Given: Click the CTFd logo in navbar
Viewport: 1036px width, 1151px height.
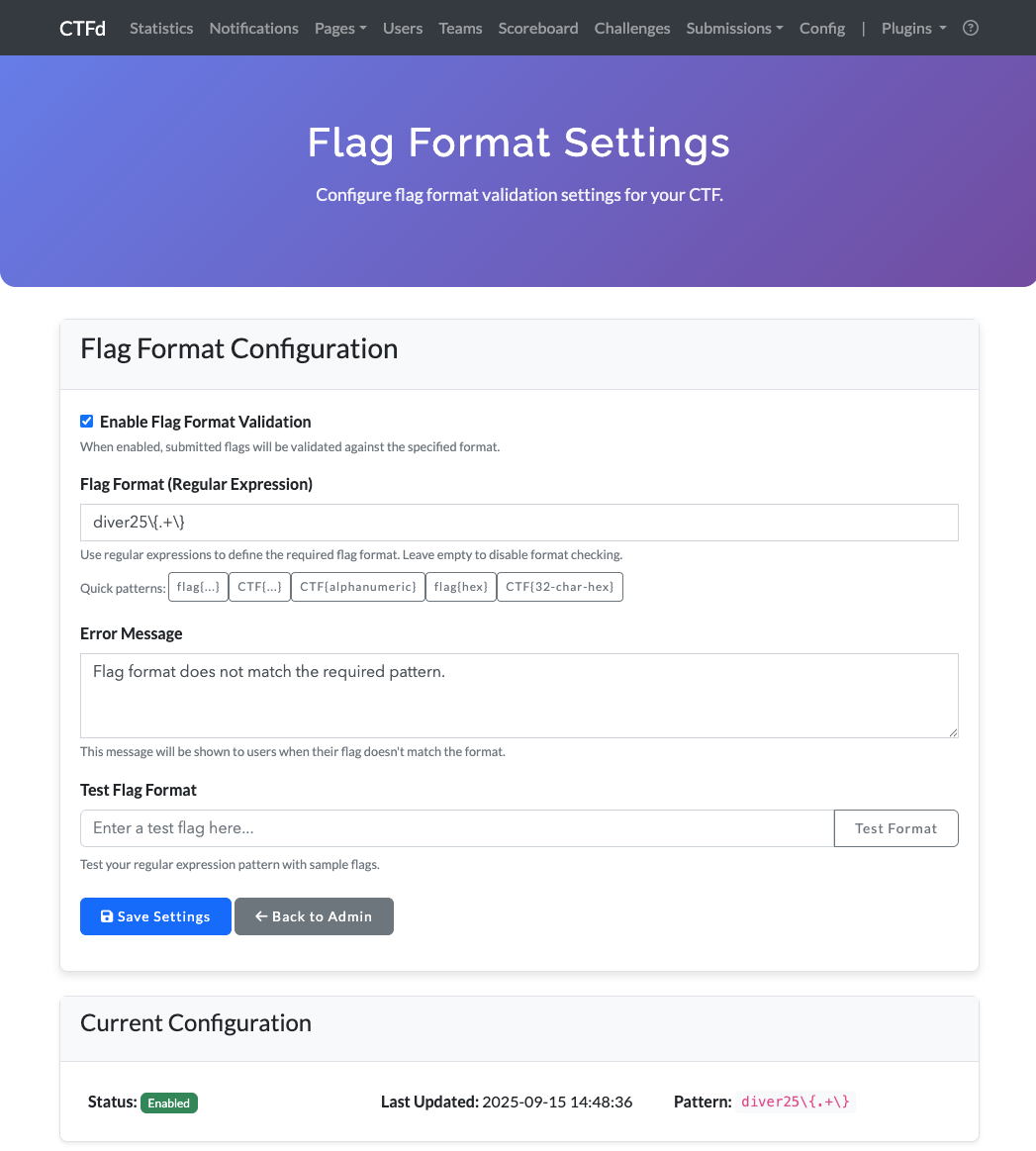Looking at the screenshot, I should point(82,28).
